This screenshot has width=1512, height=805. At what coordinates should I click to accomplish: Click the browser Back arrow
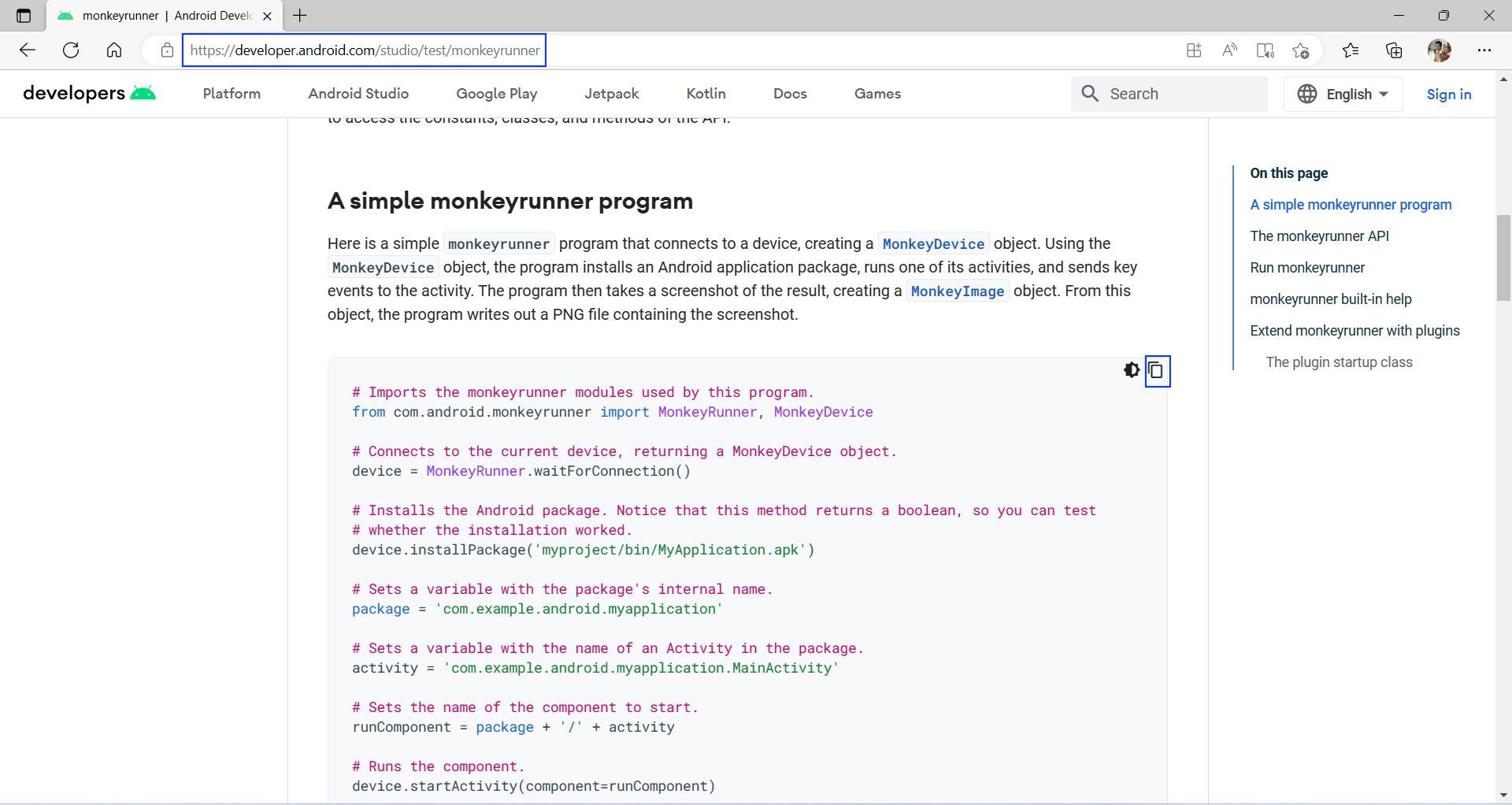(x=28, y=50)
